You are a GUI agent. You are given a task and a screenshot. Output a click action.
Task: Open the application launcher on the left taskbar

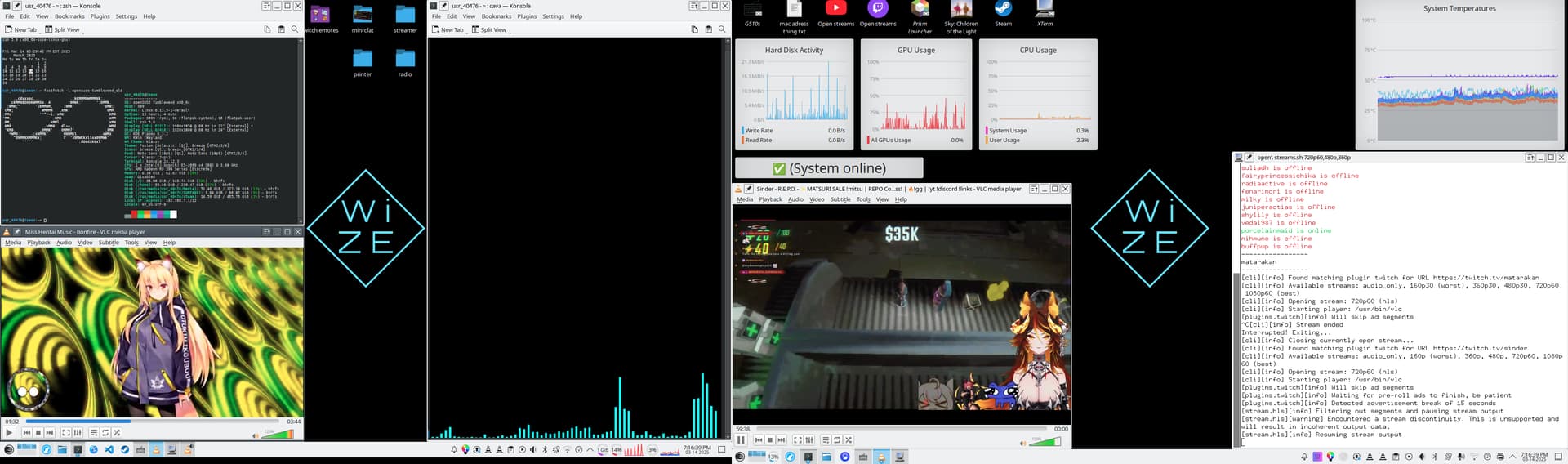click(x=9, y=449)
